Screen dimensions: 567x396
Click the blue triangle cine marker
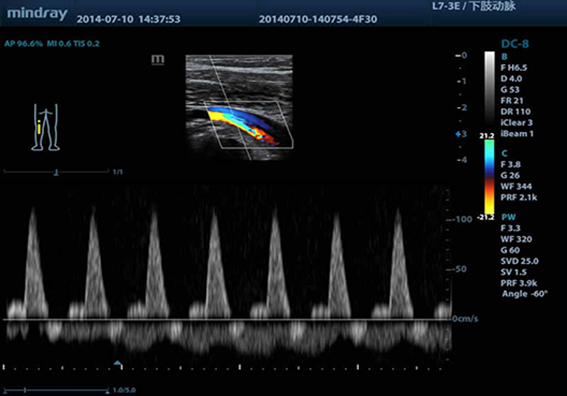coord(118,362)
